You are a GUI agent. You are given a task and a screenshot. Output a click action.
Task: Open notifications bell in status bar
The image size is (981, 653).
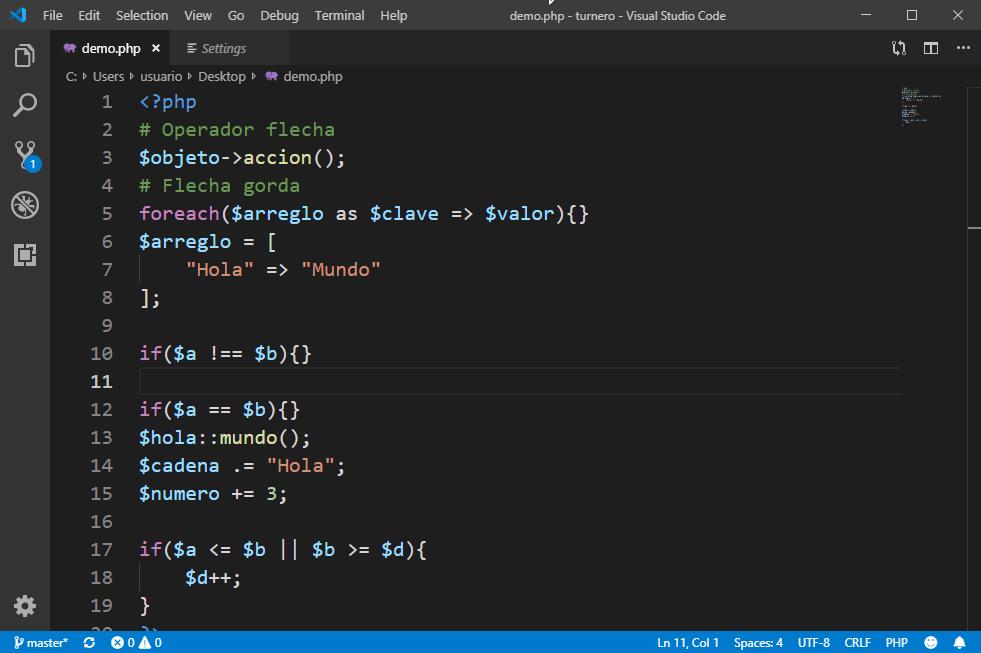point(959,642)
